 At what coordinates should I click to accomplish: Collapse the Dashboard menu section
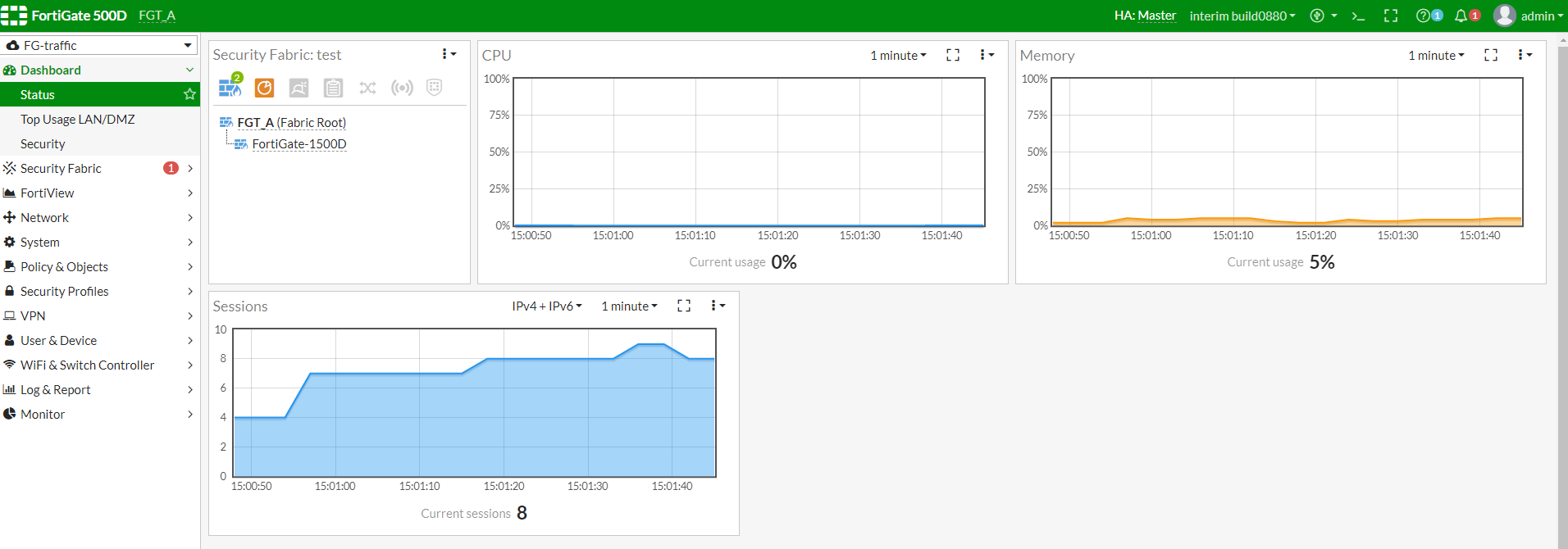click(x=99, y=70)
